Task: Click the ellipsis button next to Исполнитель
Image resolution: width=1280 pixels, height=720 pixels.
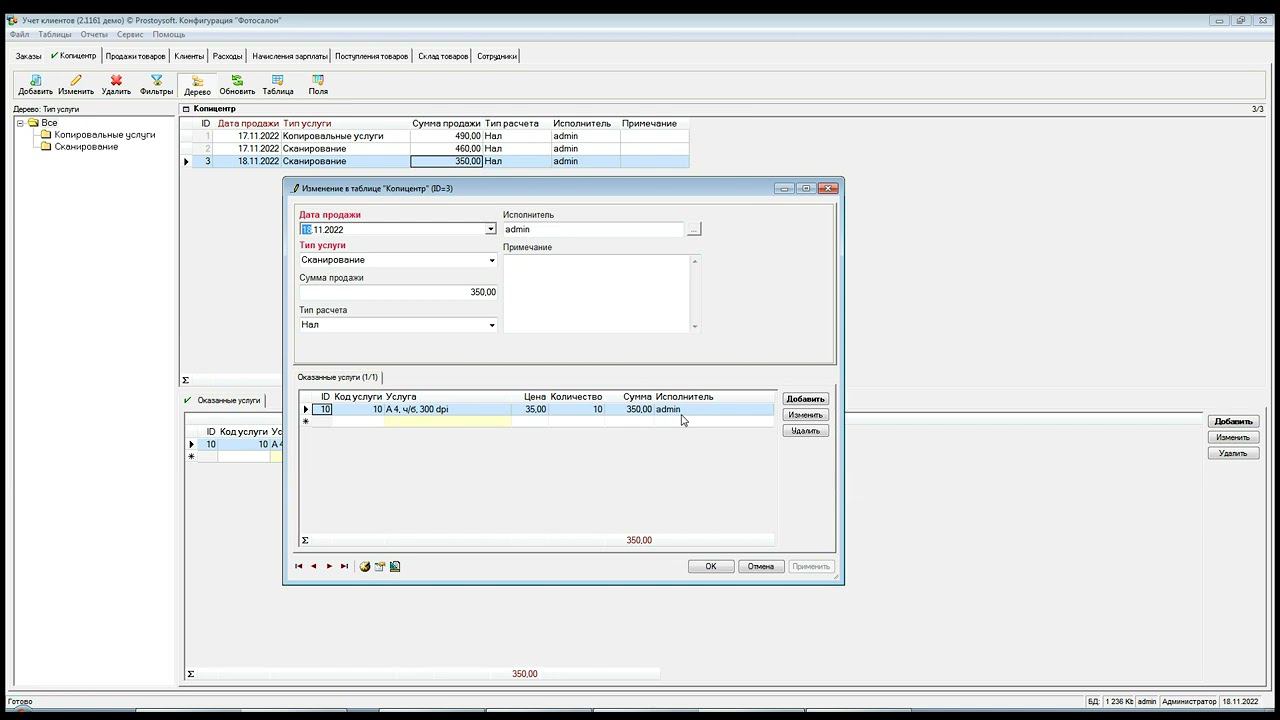Action: point(694,229)
